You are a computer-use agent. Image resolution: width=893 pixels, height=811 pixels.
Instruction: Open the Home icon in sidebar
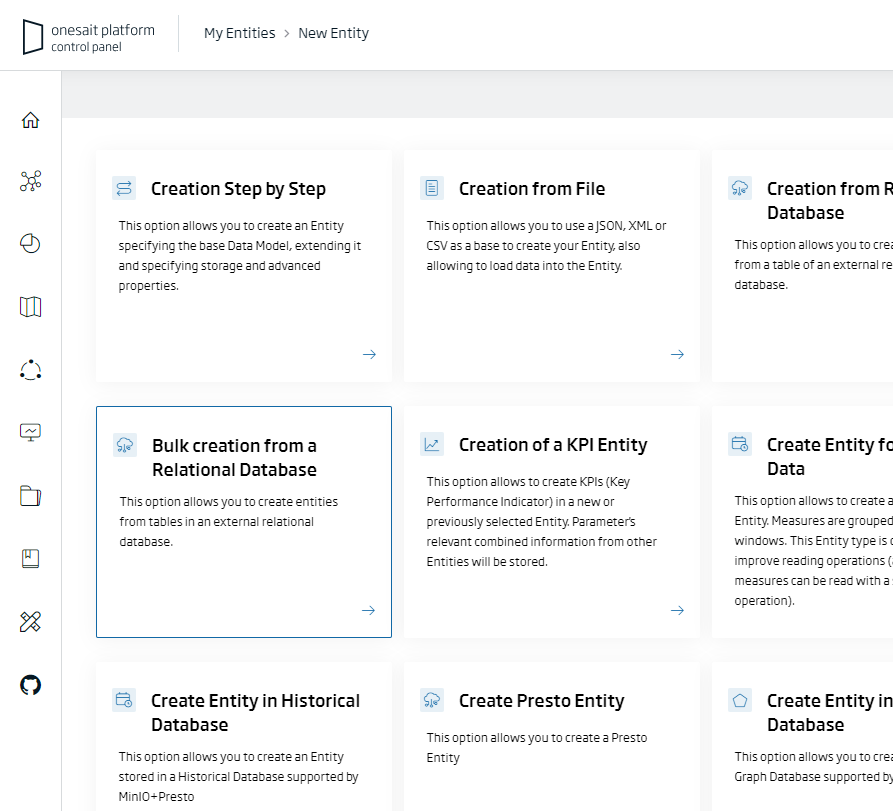coord(31,120)
